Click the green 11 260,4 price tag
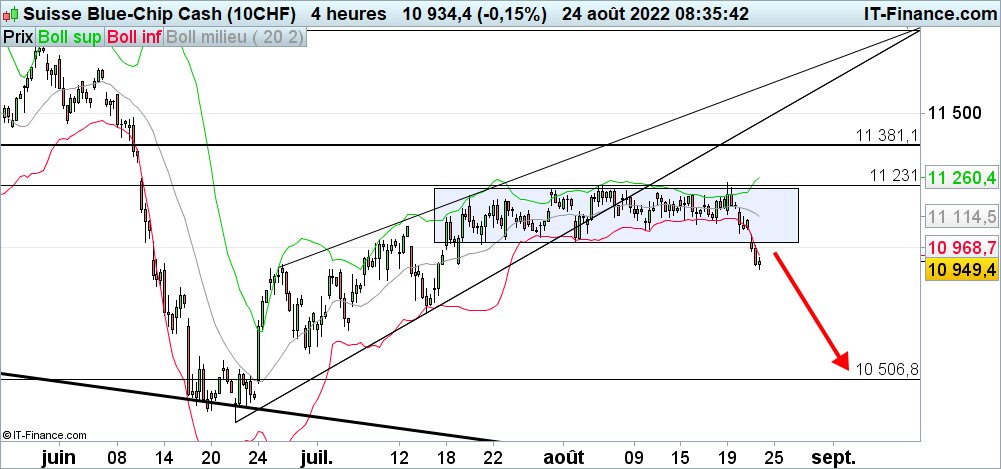1001x469 pixels. (962, 177)
